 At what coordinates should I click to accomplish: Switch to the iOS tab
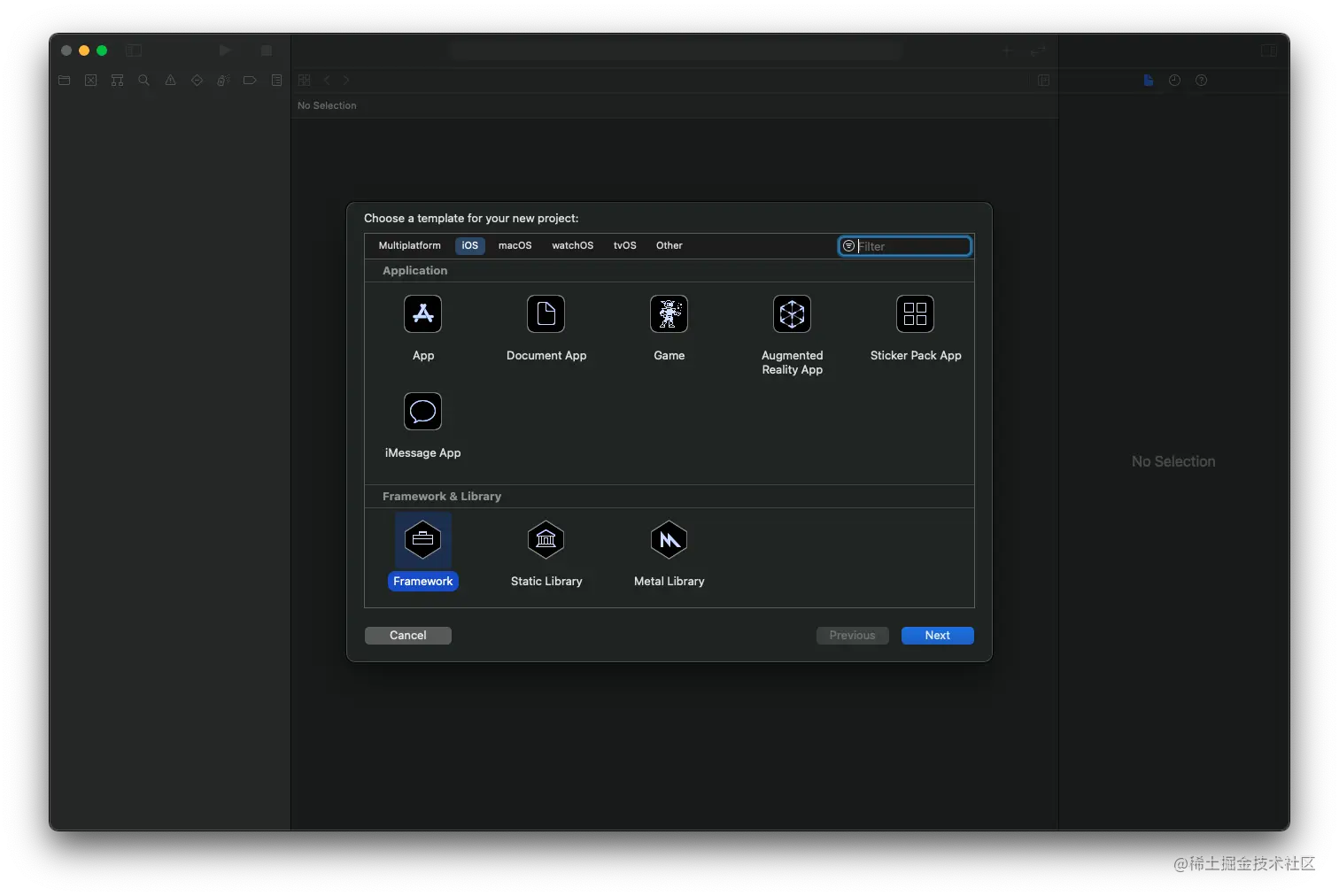tap(469, 245)
